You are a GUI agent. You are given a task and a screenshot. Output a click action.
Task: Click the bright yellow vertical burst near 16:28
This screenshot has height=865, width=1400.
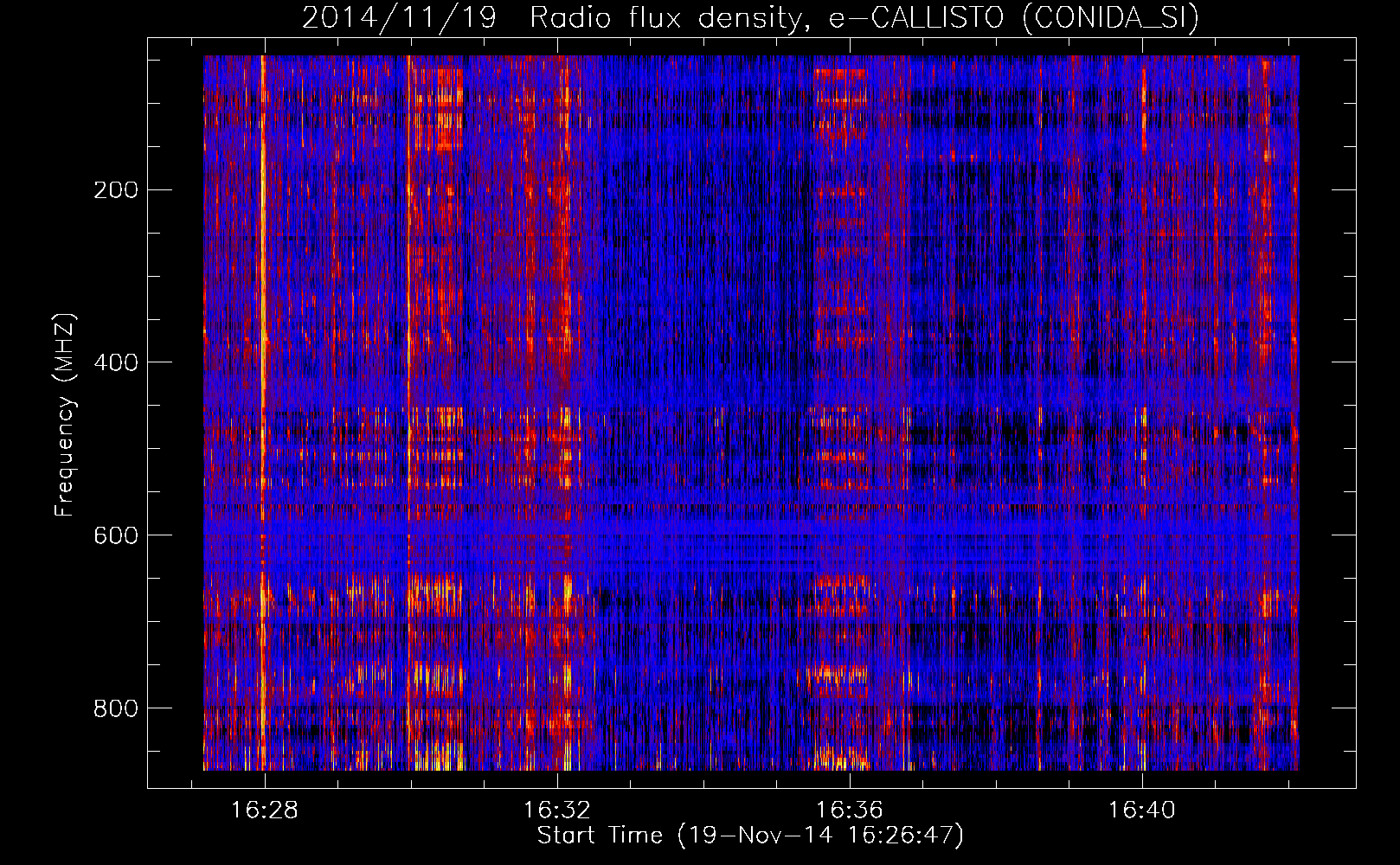pos(262,413)
